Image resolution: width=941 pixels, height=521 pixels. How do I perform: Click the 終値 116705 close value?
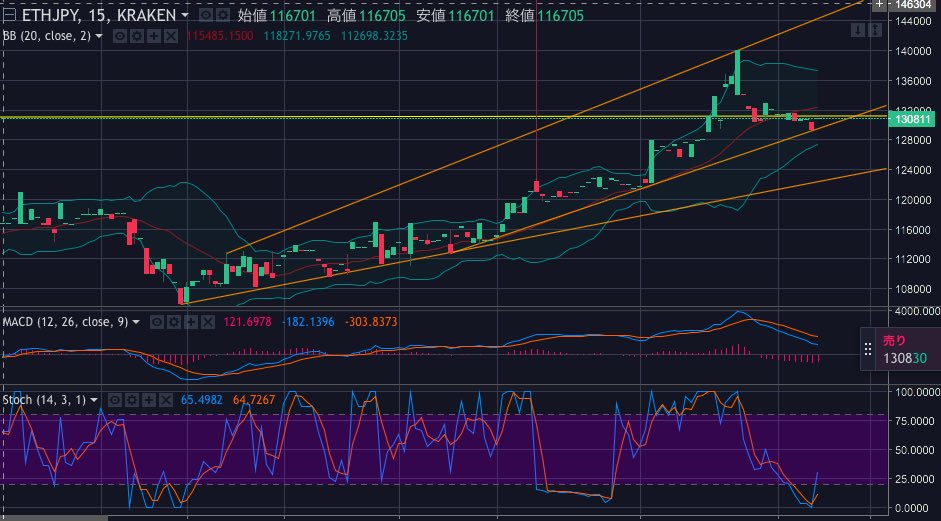(x=545, y=15)
